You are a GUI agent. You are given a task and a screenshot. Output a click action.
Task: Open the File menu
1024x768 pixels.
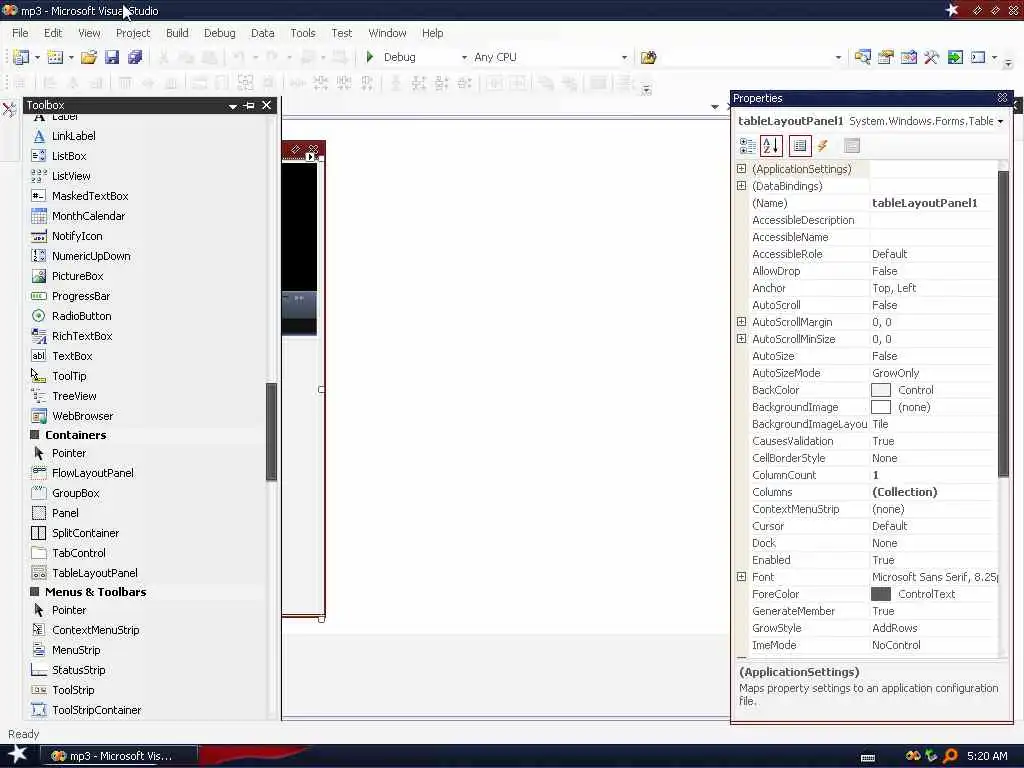click(20, 33)
